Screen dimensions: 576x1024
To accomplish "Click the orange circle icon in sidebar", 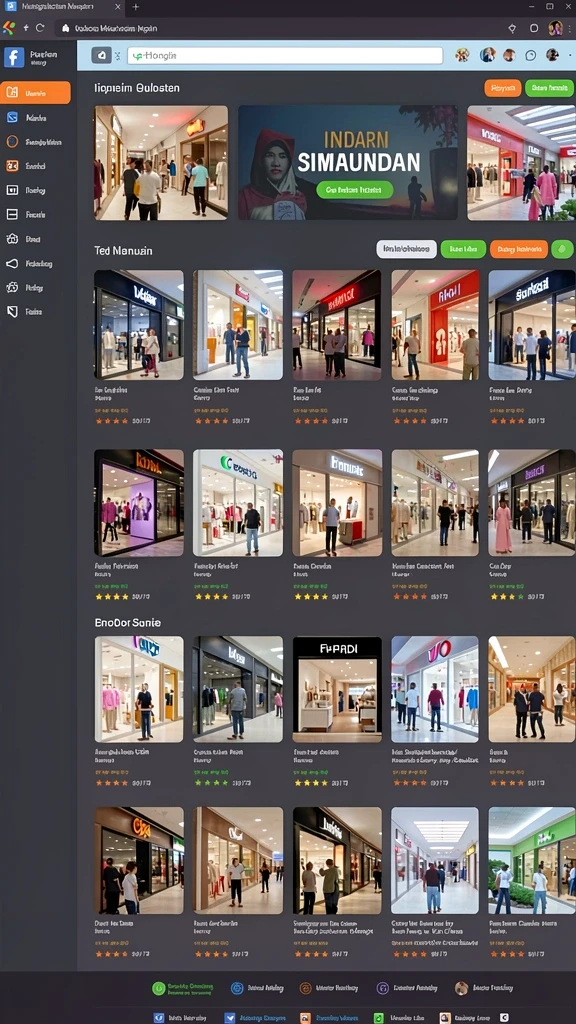I will pyautogui.click(x=12, y=142).
